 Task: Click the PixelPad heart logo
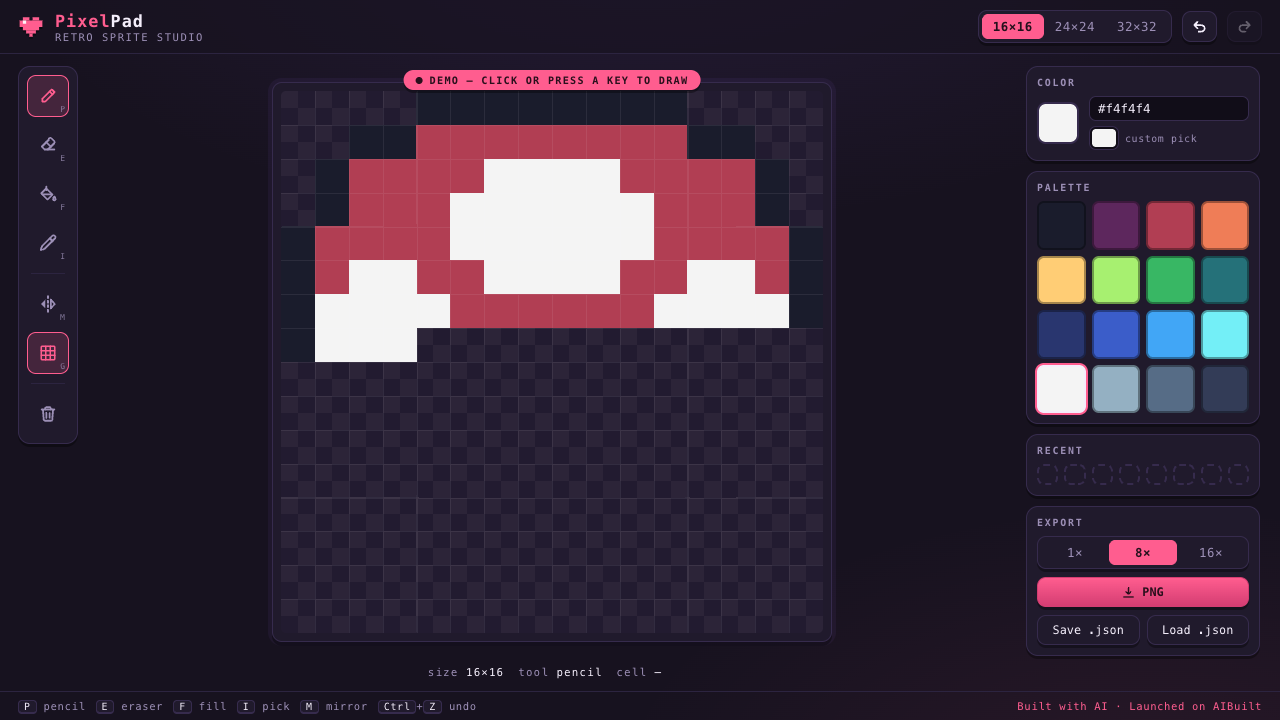pyautogui.click(x=31, y=27)
